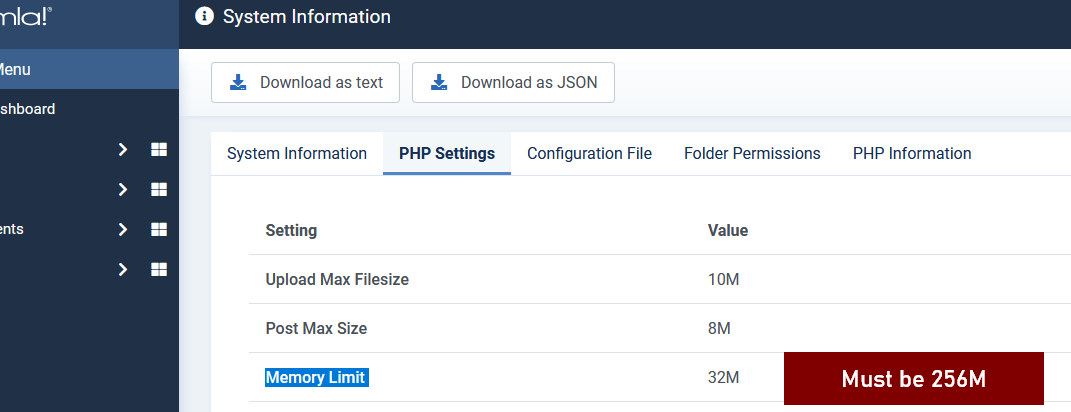Select the Folder Permissions tab

tap(752, 153)
